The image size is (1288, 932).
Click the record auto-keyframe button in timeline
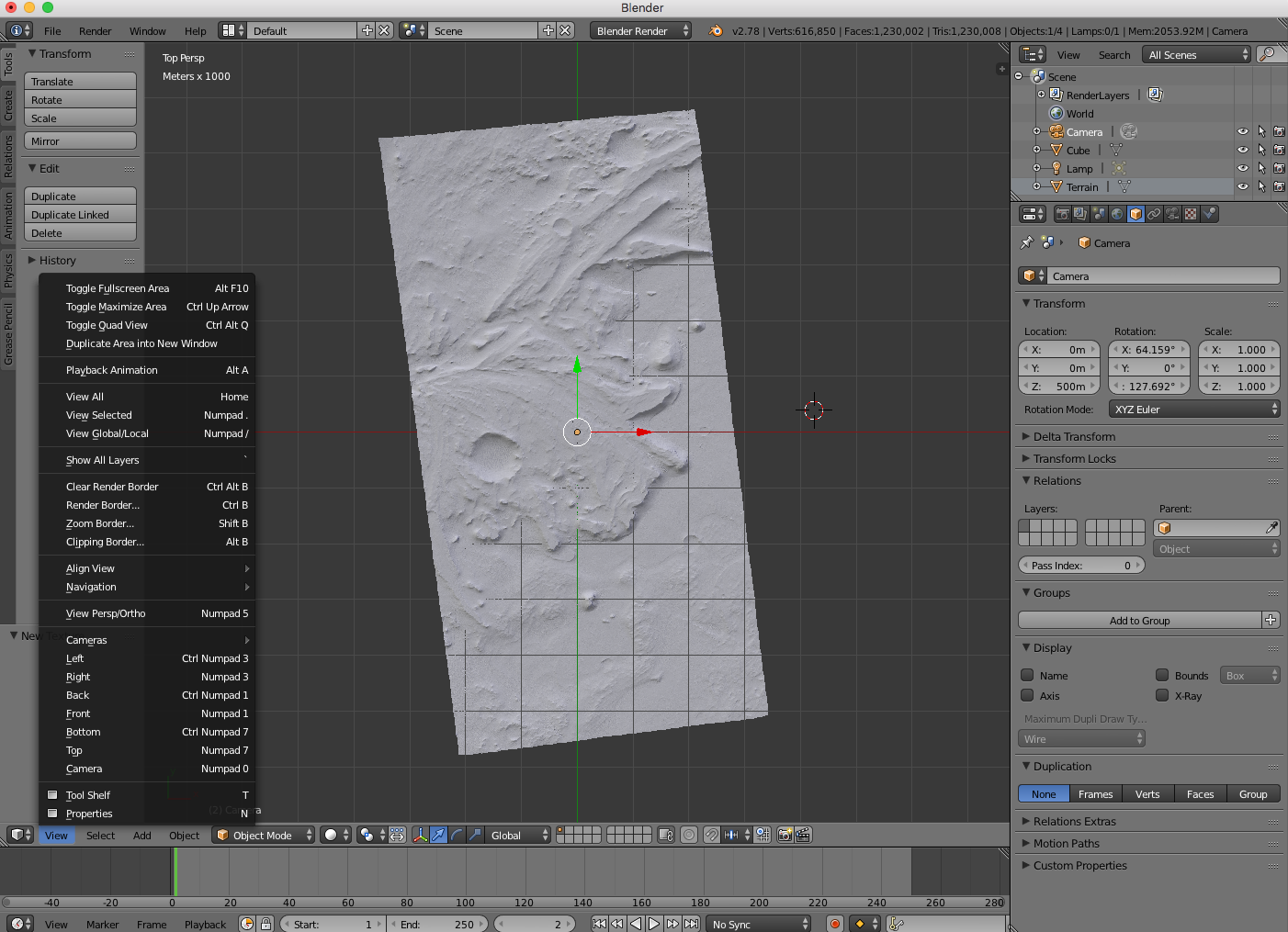[834, 924]
